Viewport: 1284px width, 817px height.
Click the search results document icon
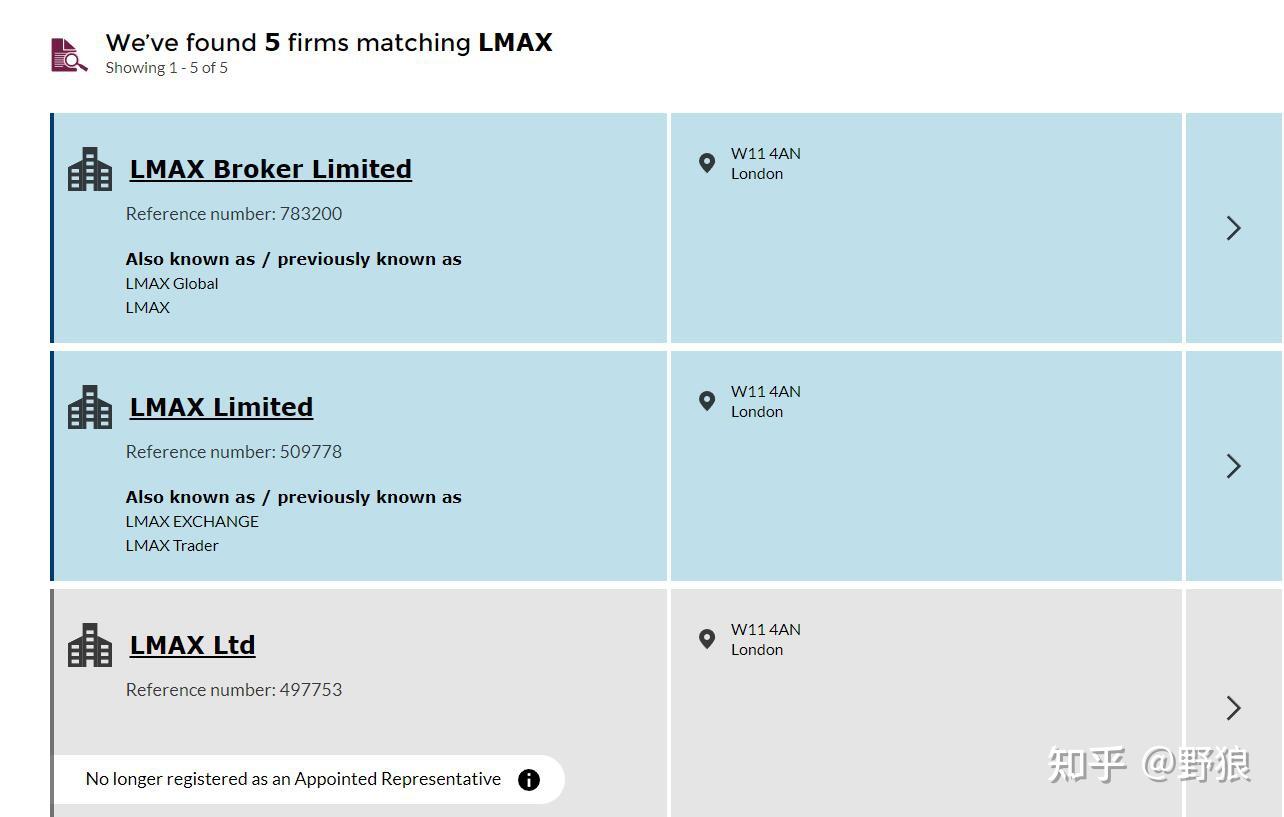tap(69, 54)
